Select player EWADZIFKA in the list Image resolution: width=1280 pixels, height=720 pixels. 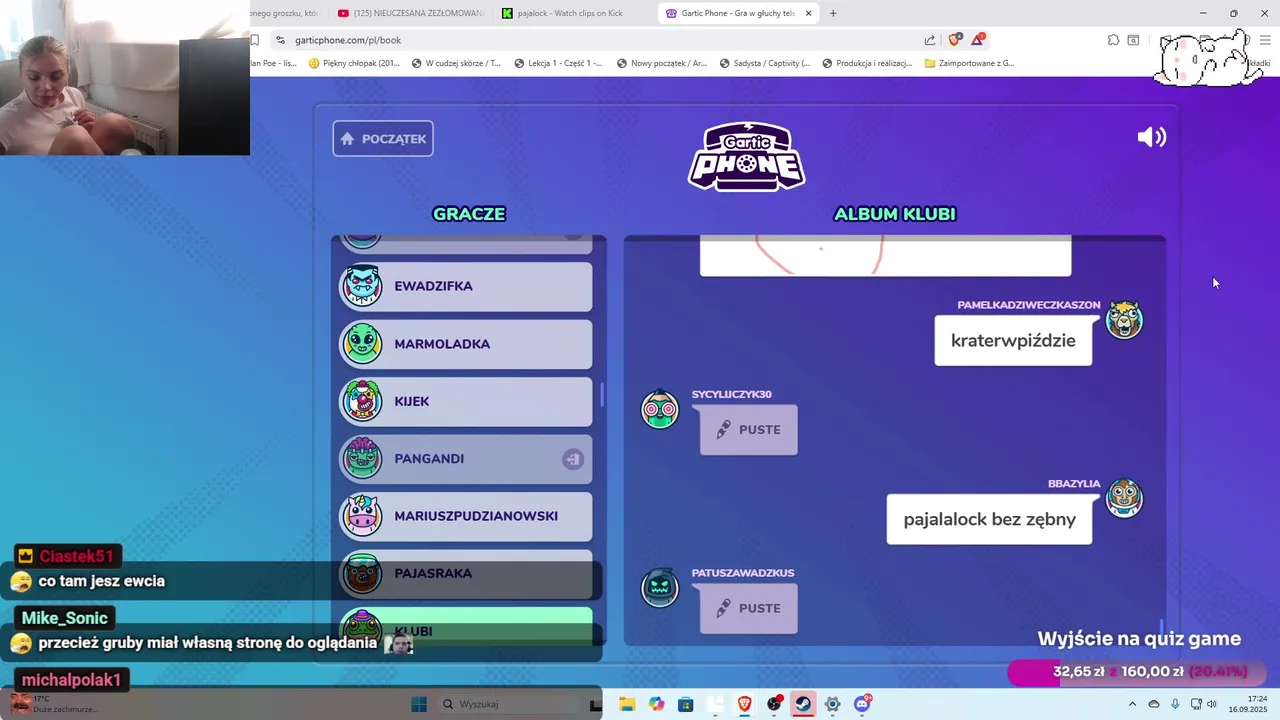466,286
